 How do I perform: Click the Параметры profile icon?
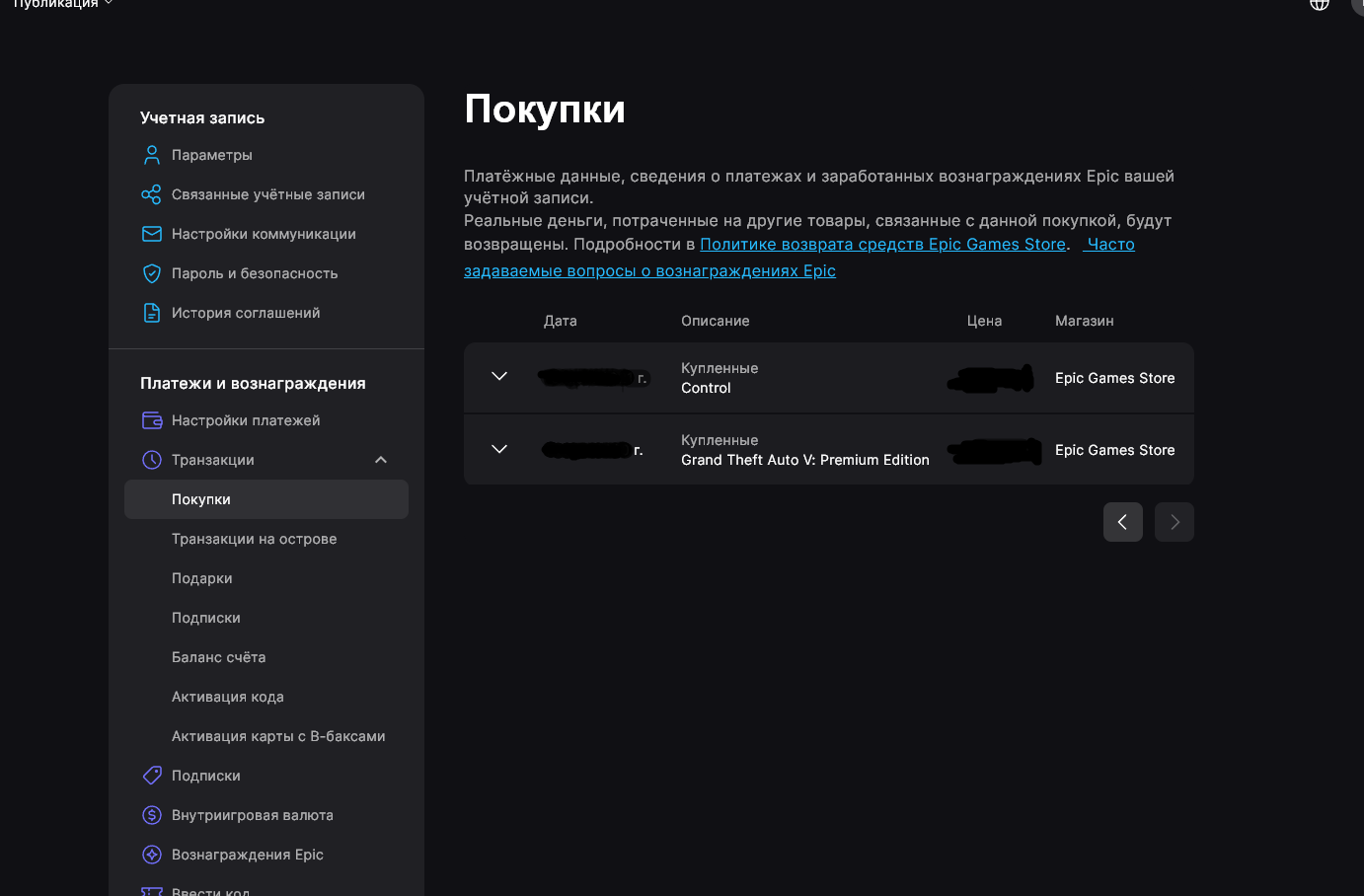(x=151, y=155)
